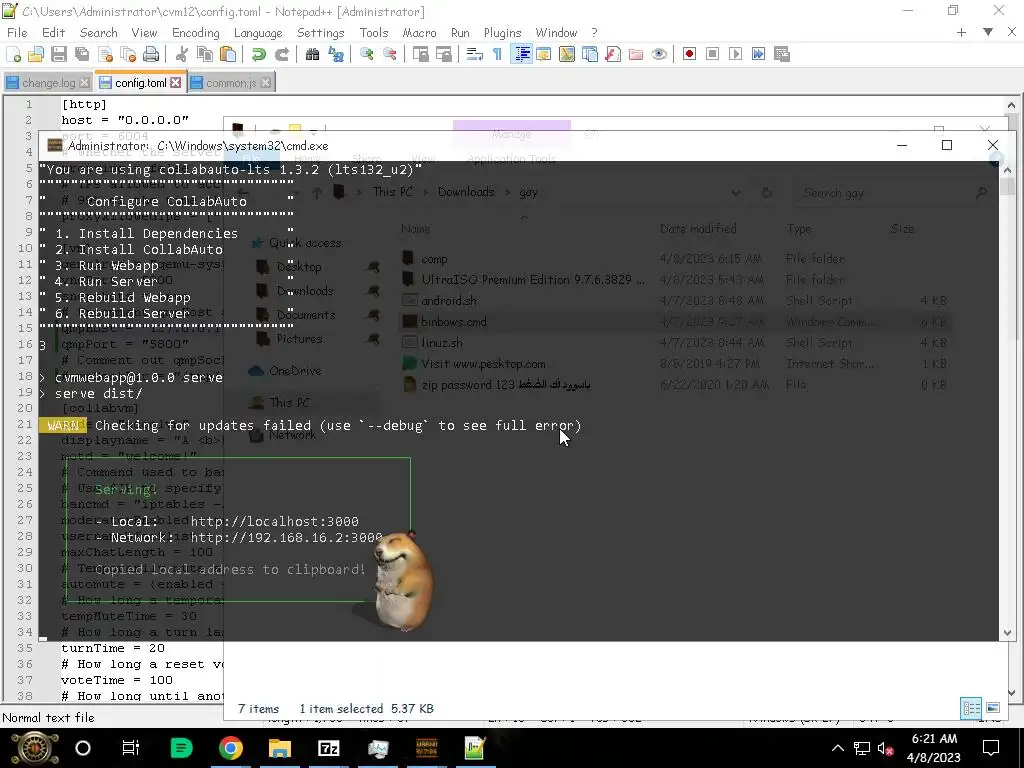
Task: Expand hidden system tray icons
Action: [838, 748]
